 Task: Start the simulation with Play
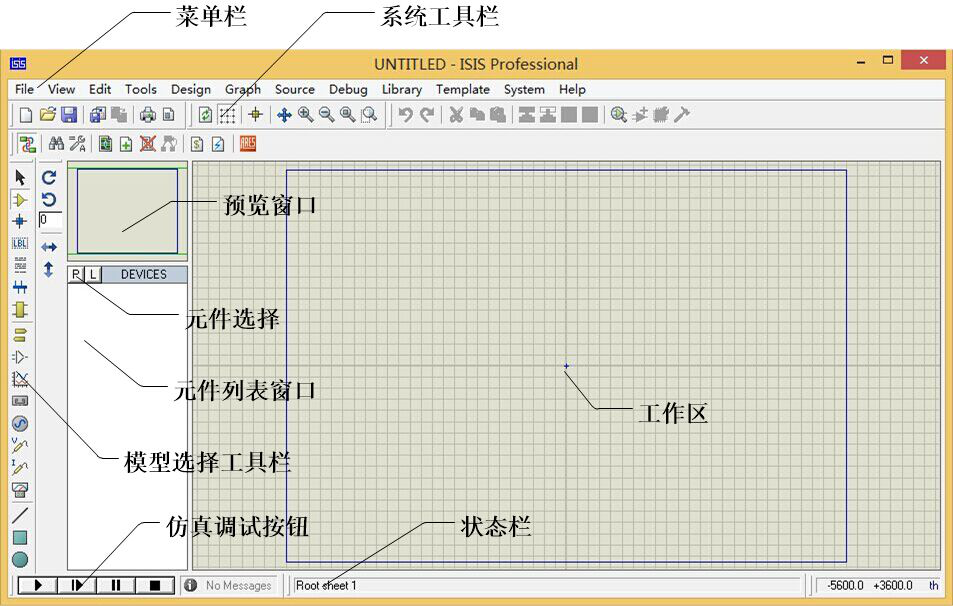click(x=38, y=585)
